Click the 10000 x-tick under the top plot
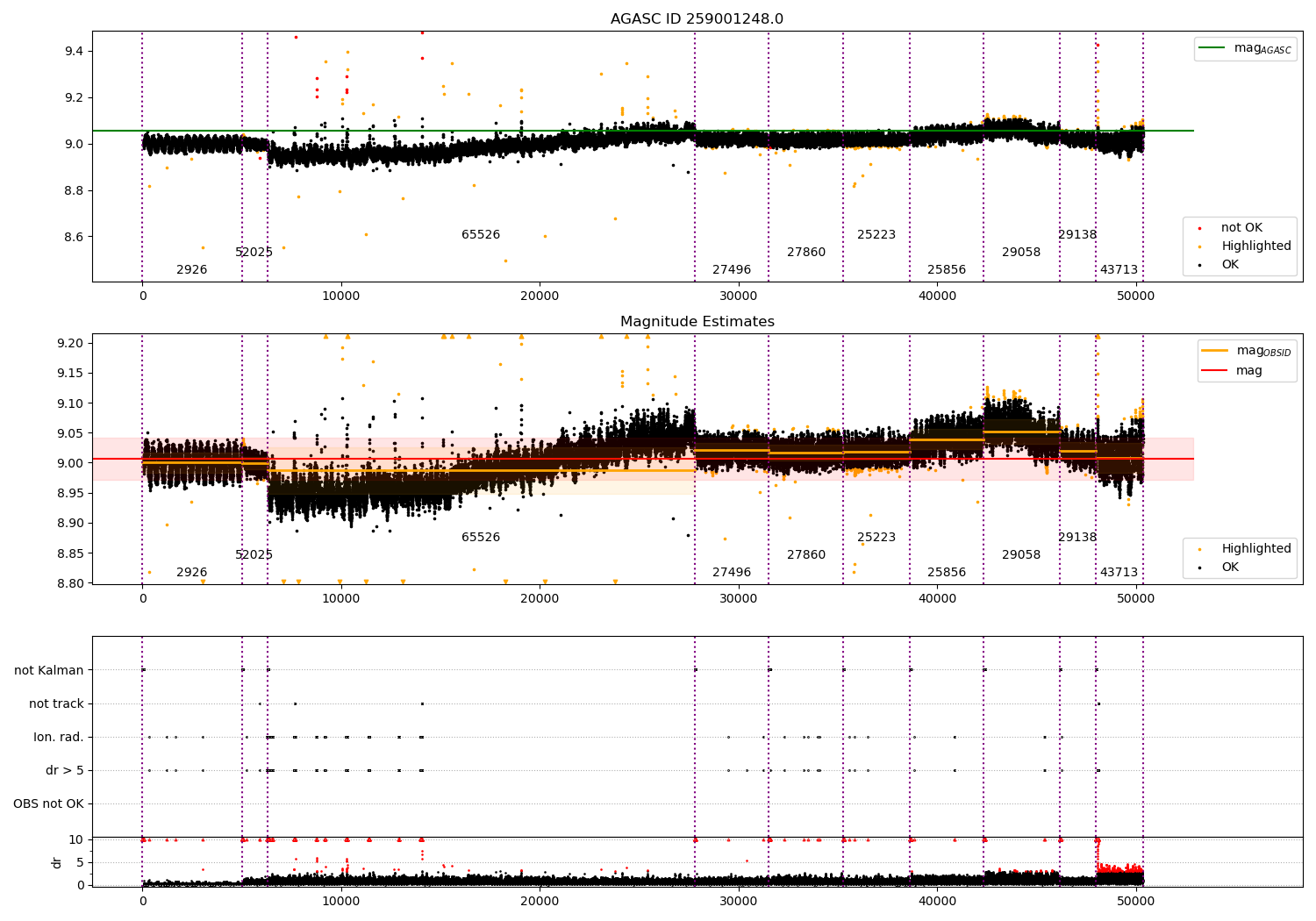The image size is (1316, 921). pos(341,296)
